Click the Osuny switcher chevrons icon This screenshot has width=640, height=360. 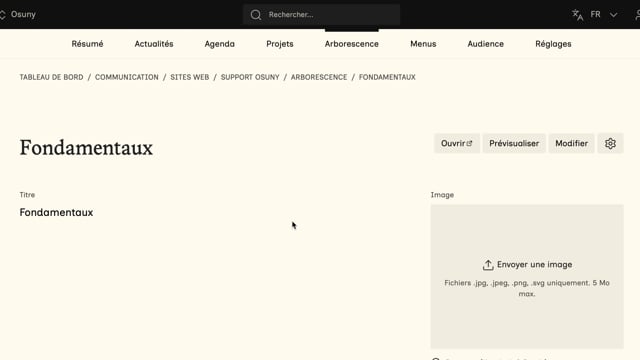pyautogui.click(x=2, y=15)
